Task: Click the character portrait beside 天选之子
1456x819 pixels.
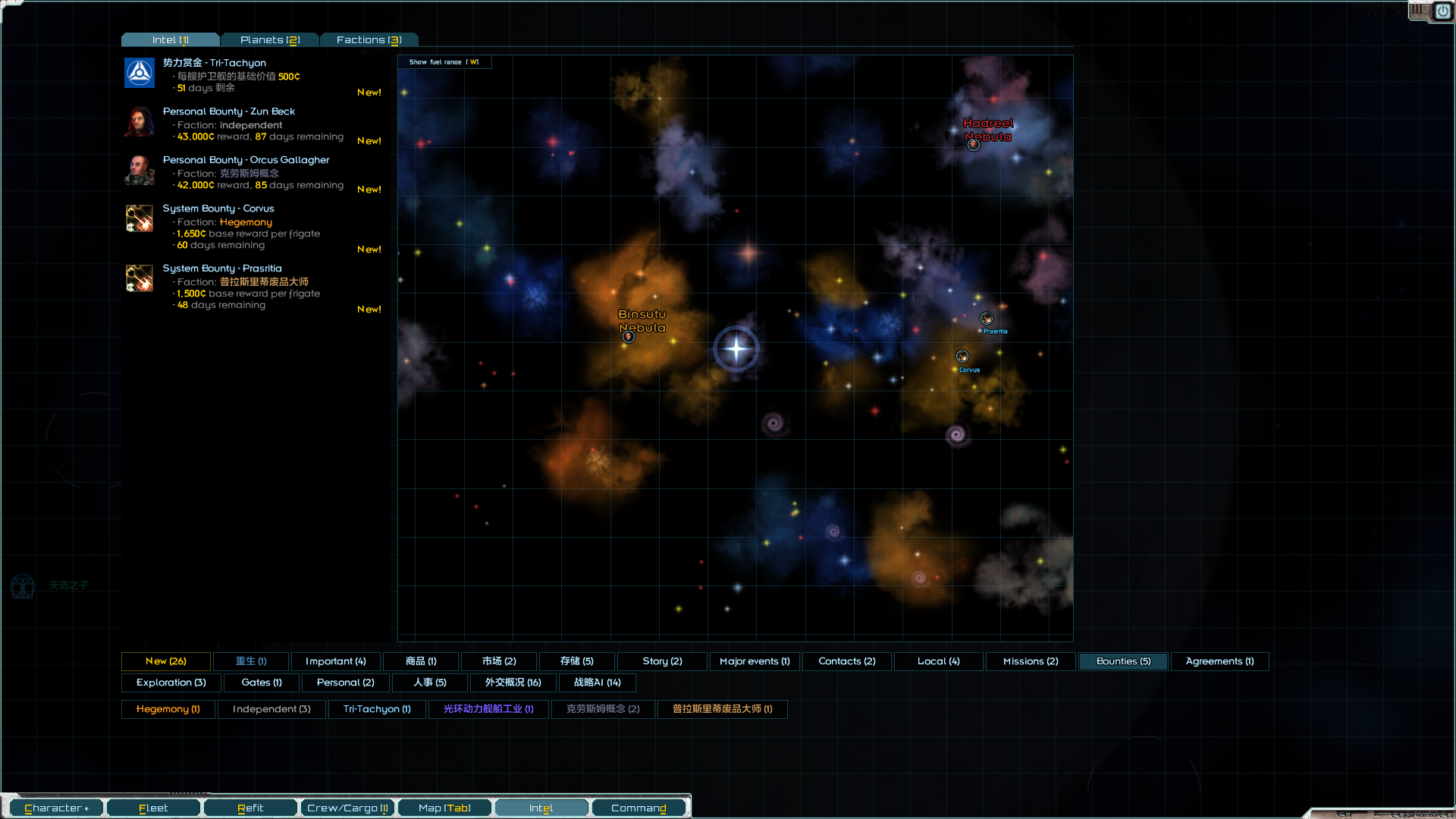Action: point(23,585)
